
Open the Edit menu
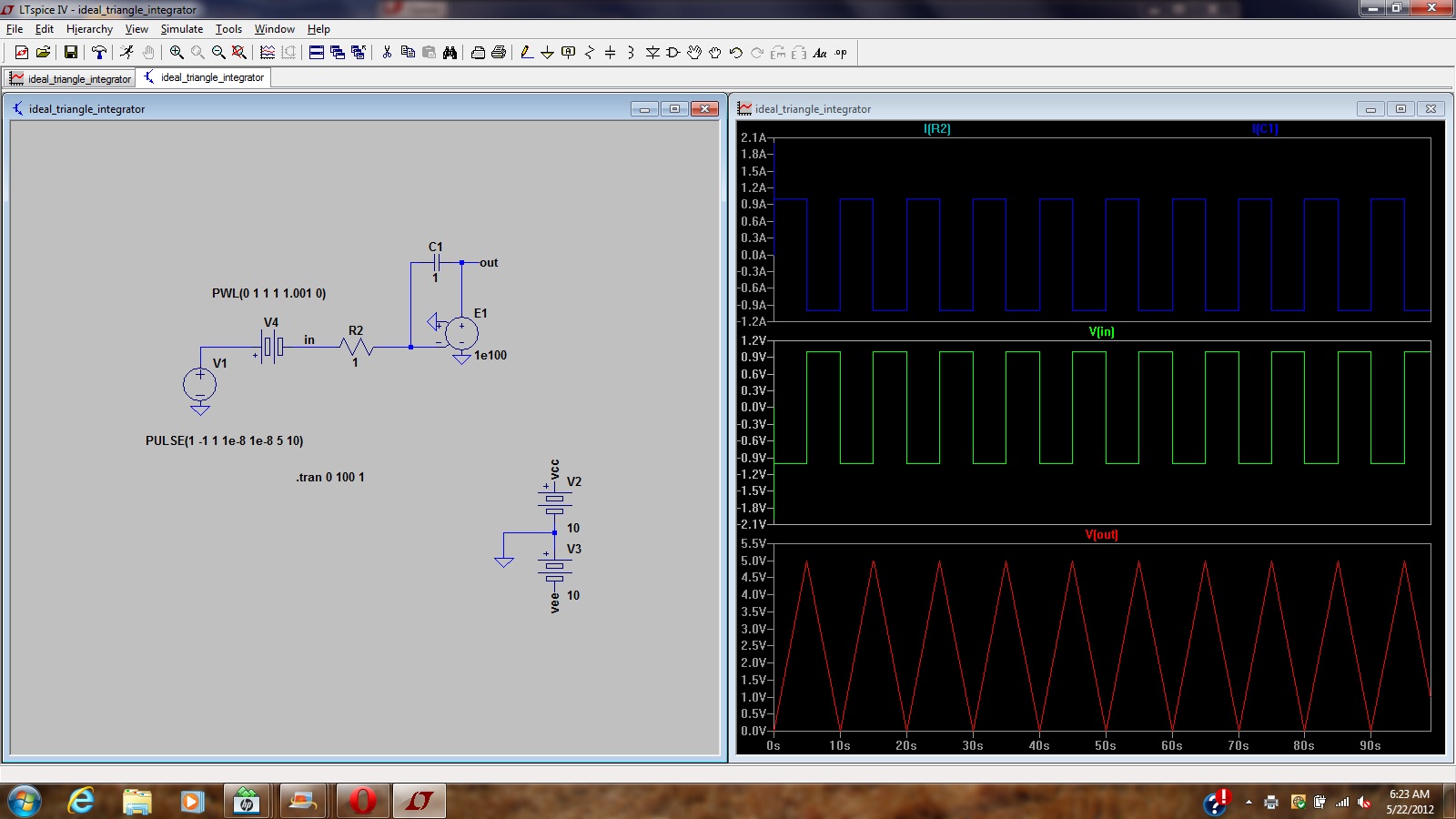45,29
